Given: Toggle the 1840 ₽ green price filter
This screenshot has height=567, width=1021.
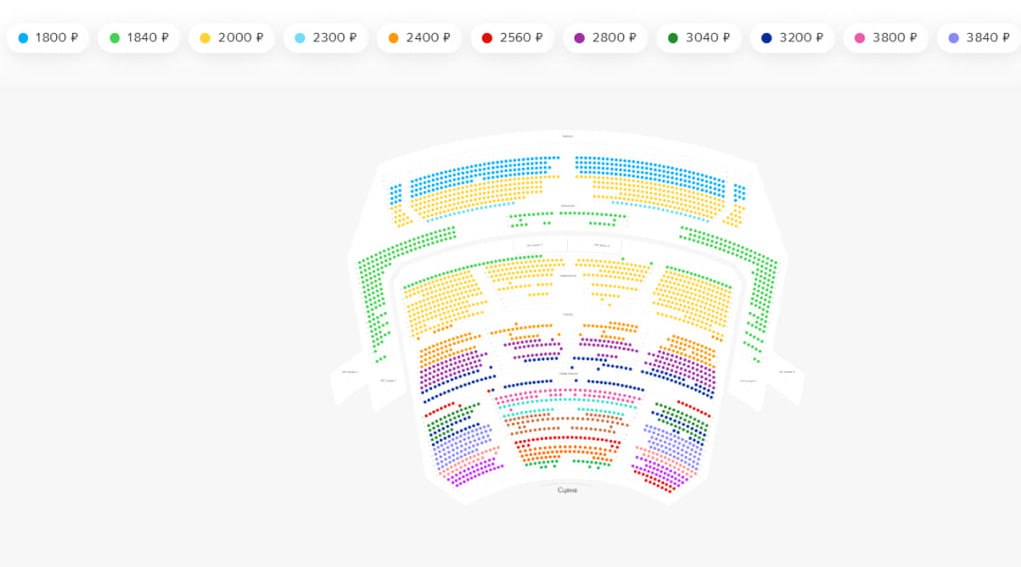Looking at the screenshot, I should tap(139, 38).
